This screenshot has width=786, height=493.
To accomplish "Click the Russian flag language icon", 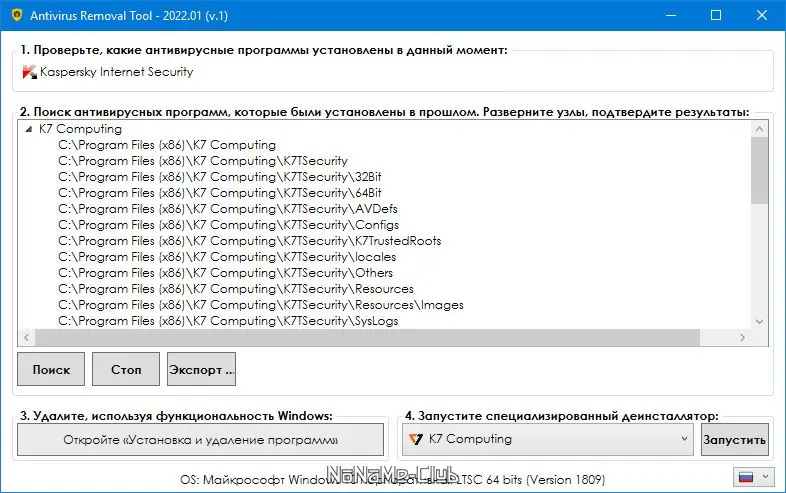I will [x=745, y=476].
